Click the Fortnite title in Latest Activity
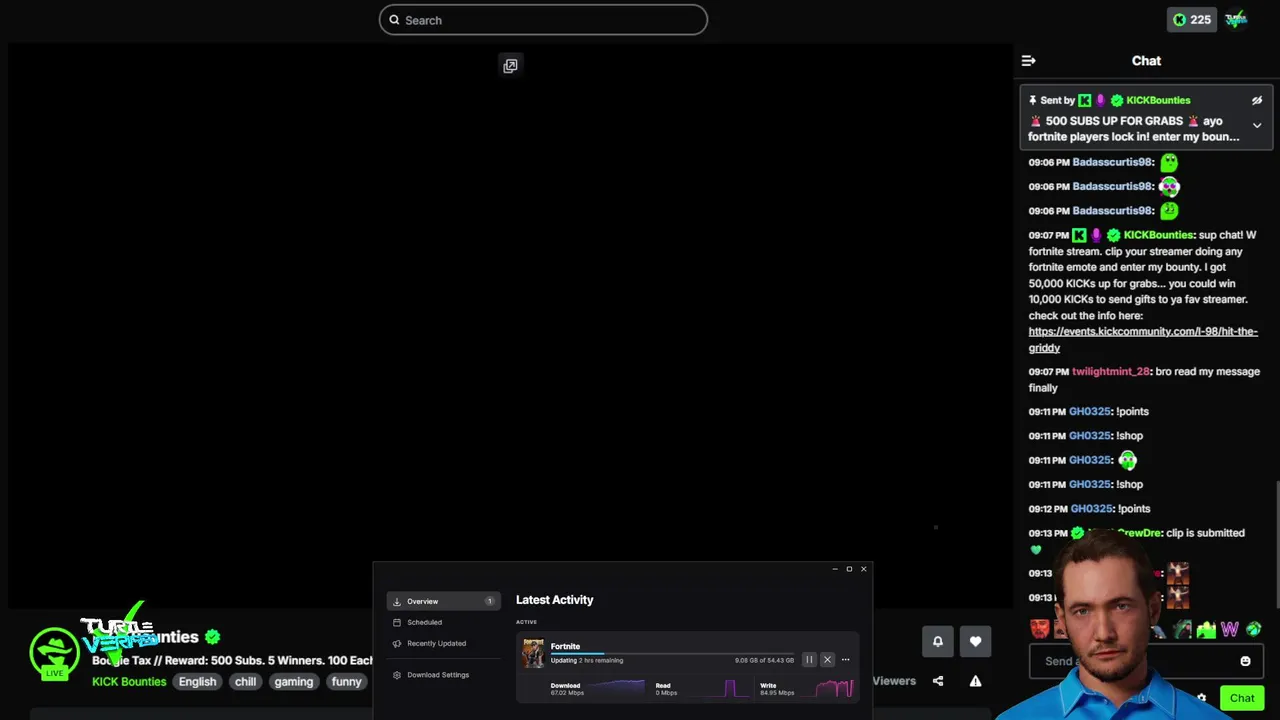Viewport: 1280px width, 720px height. [x=565, y=646]
